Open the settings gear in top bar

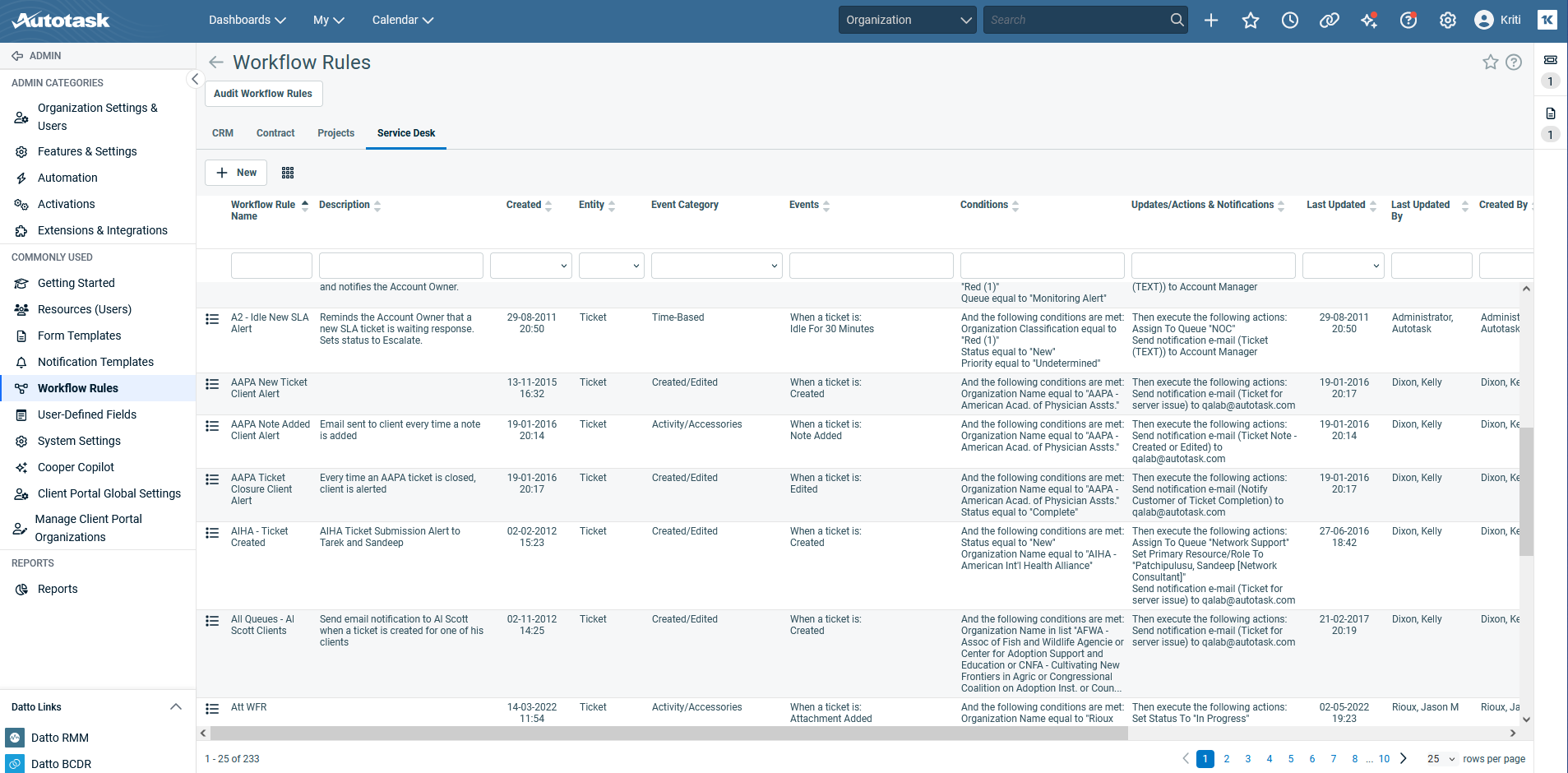point(1448,21)
